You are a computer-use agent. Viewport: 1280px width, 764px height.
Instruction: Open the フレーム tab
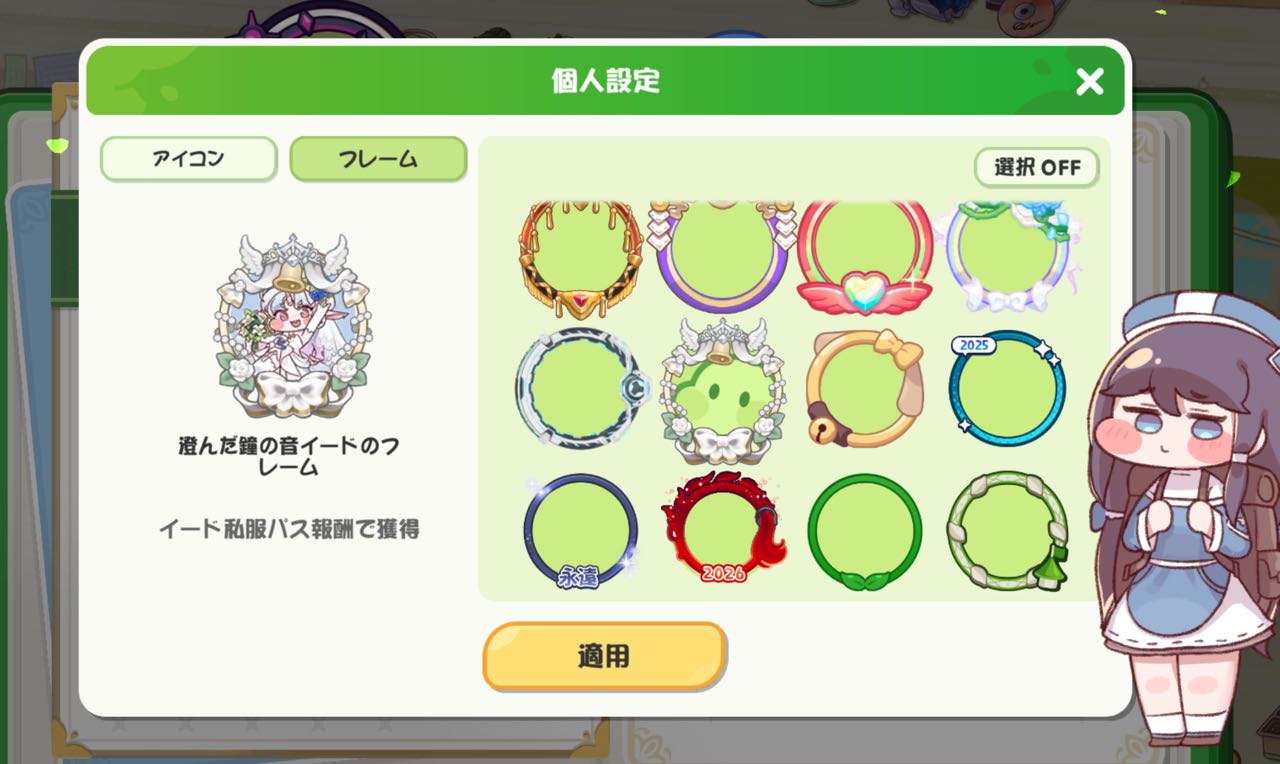(378, 159)
